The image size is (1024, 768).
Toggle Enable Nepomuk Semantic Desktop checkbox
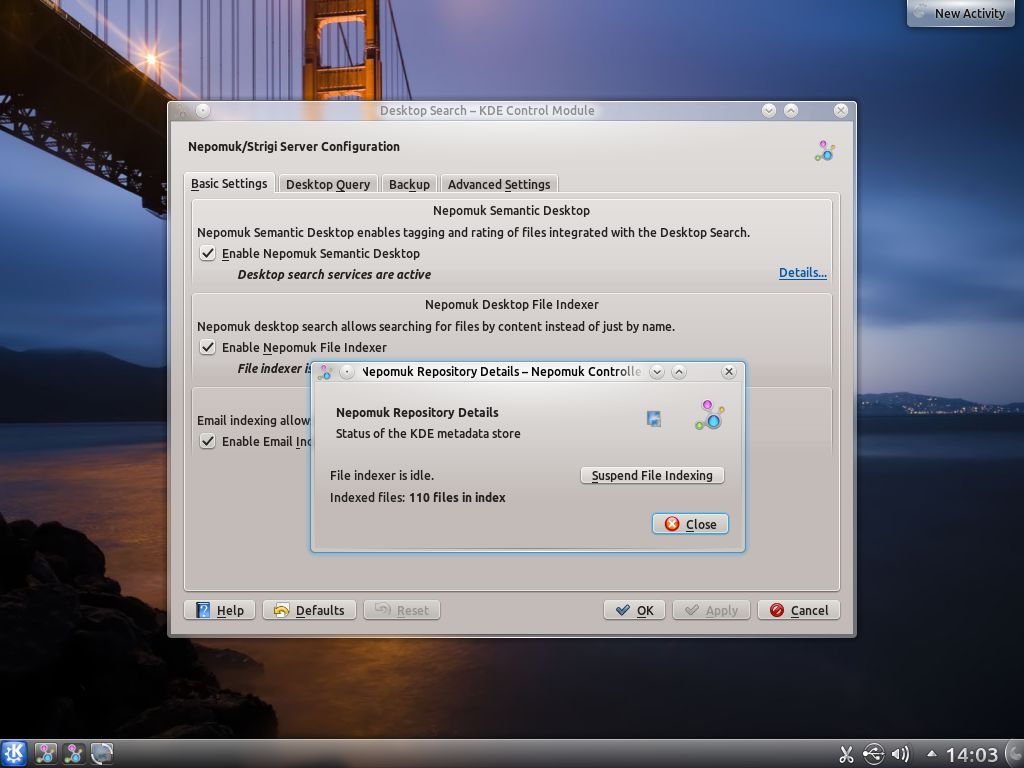point(208,253)
